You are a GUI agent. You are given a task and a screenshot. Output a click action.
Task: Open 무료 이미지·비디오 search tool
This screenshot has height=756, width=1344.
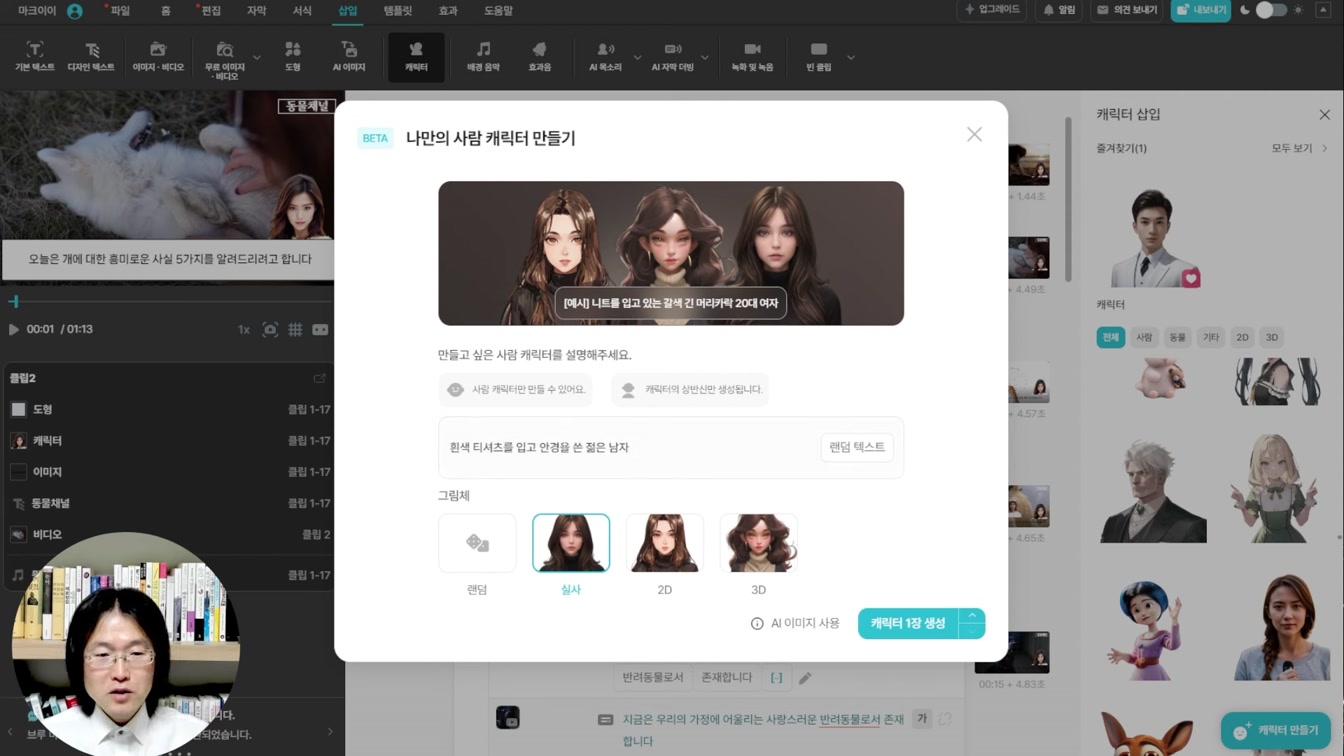pyautogui.click(x=225, y=60)
